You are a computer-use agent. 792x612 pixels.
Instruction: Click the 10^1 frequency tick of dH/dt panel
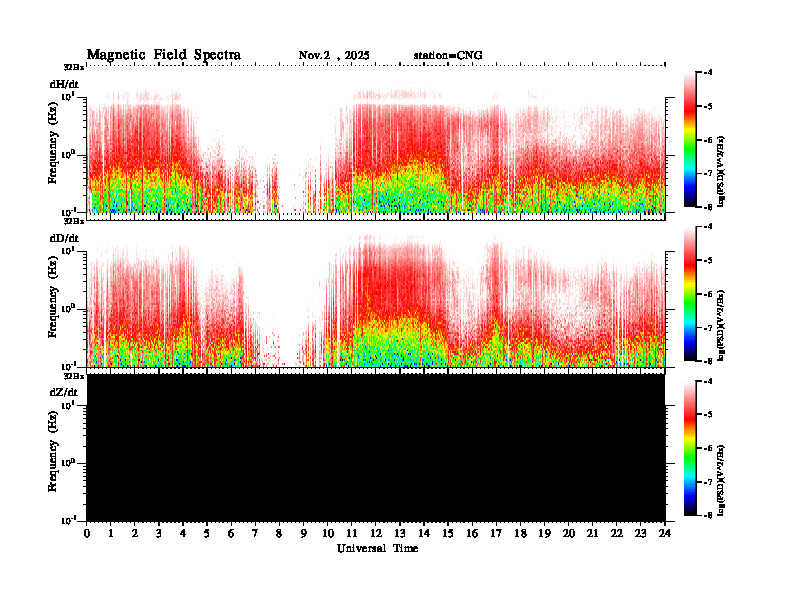click(x=68, y=96)
